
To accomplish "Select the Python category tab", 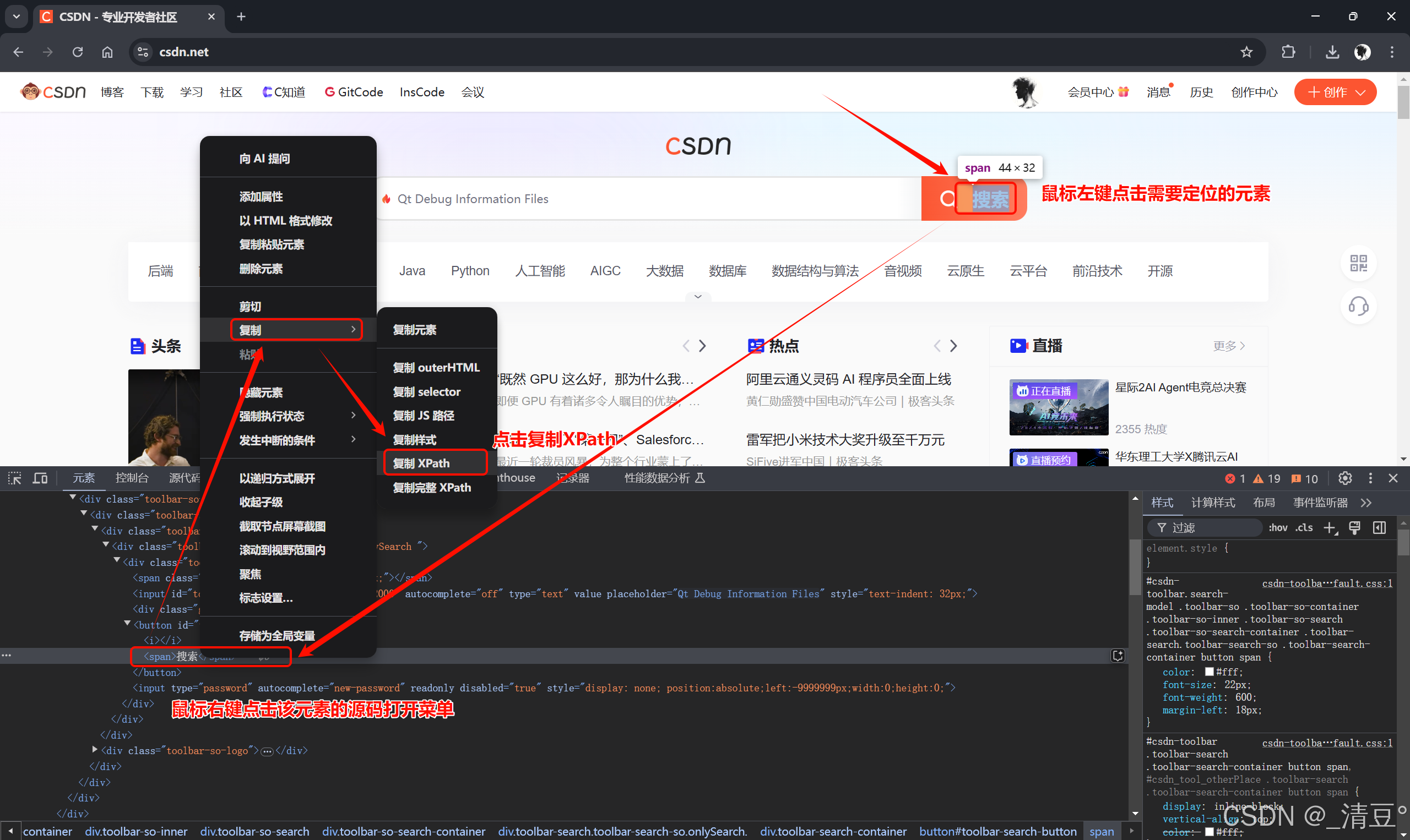I will tap(470, 271).
